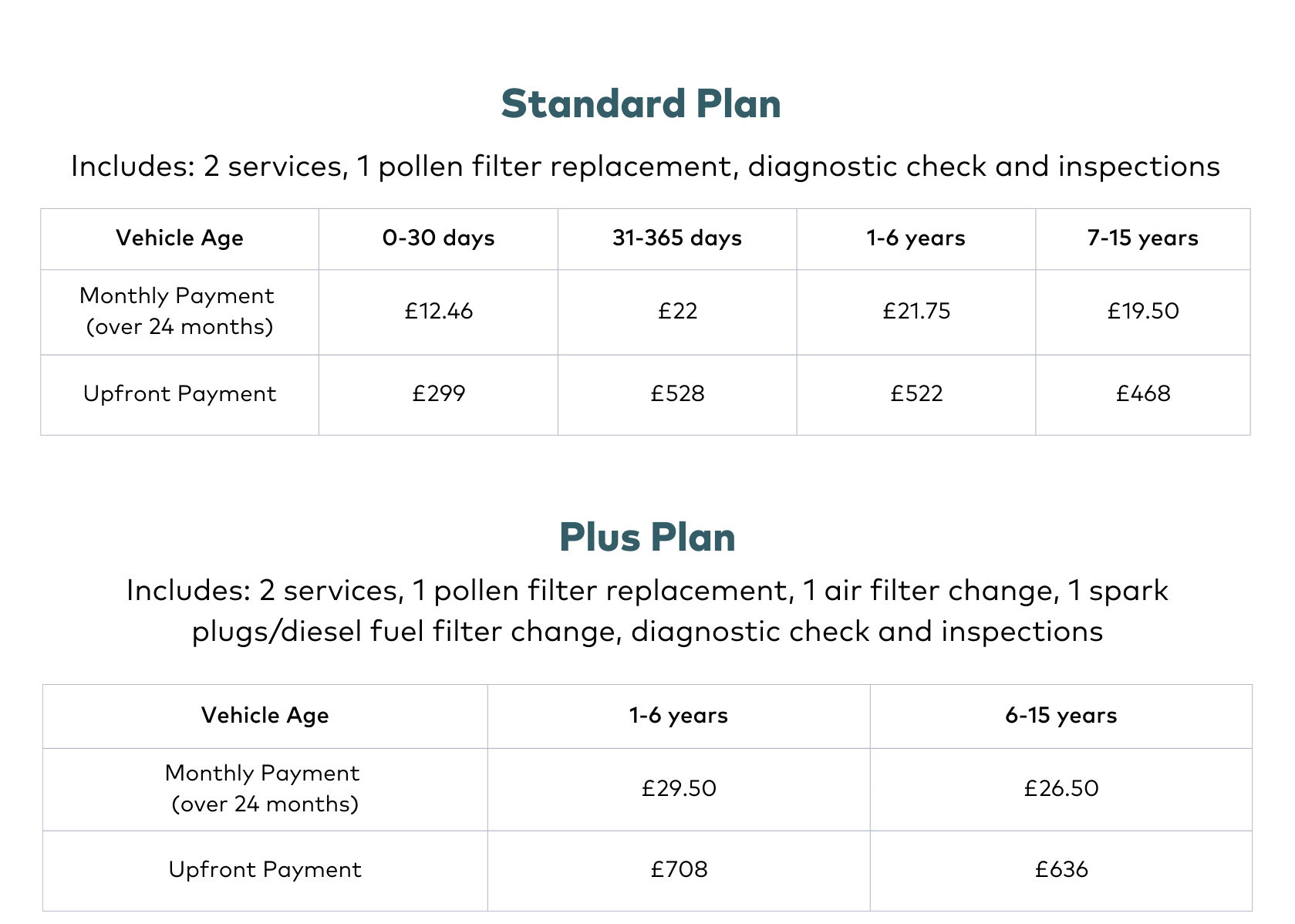
Task: Click the £29.50 Plus Plan monthly price
Action: pyautogui.click(x=679, y=788)
